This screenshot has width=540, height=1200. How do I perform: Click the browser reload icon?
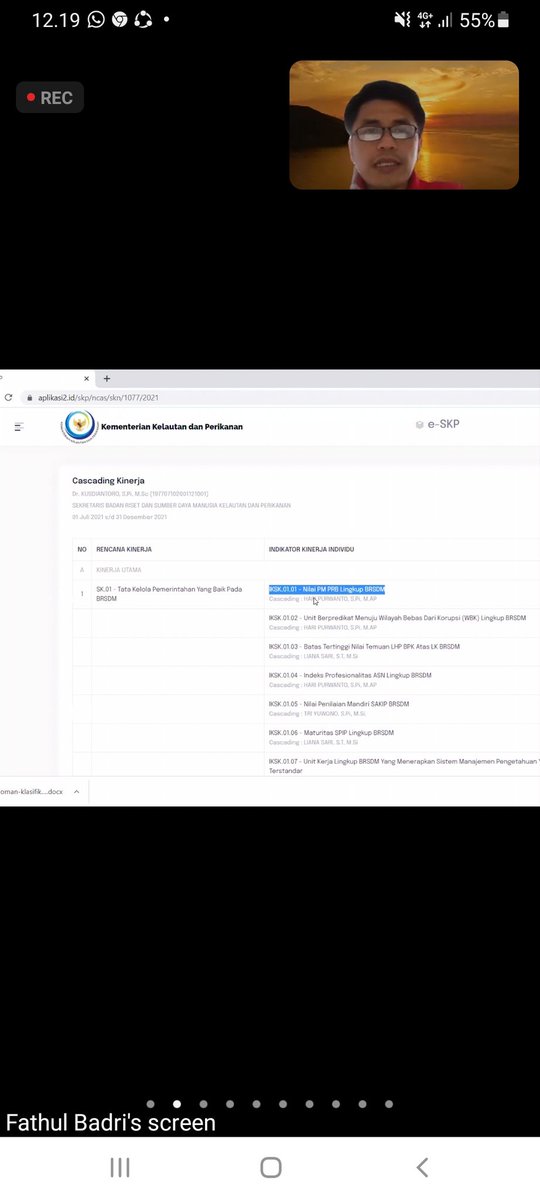(x=8, y=397)
